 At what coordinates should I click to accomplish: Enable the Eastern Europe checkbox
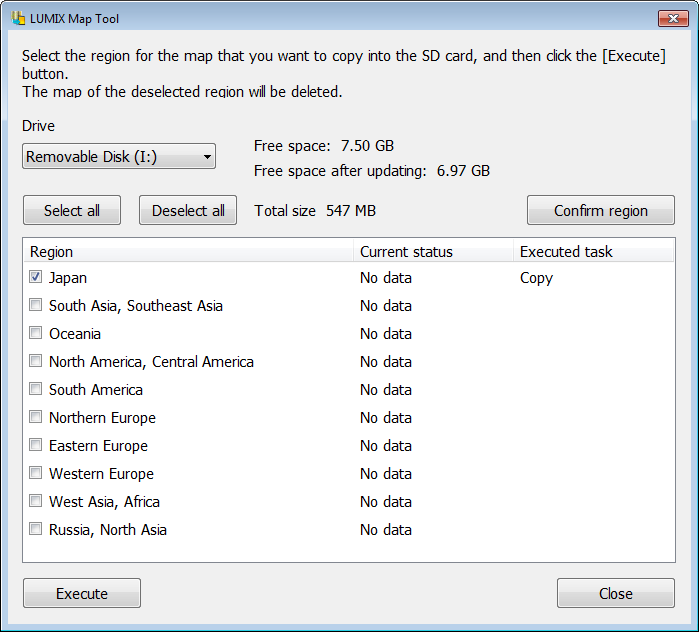pyautogui.click(x=36, y=445)
